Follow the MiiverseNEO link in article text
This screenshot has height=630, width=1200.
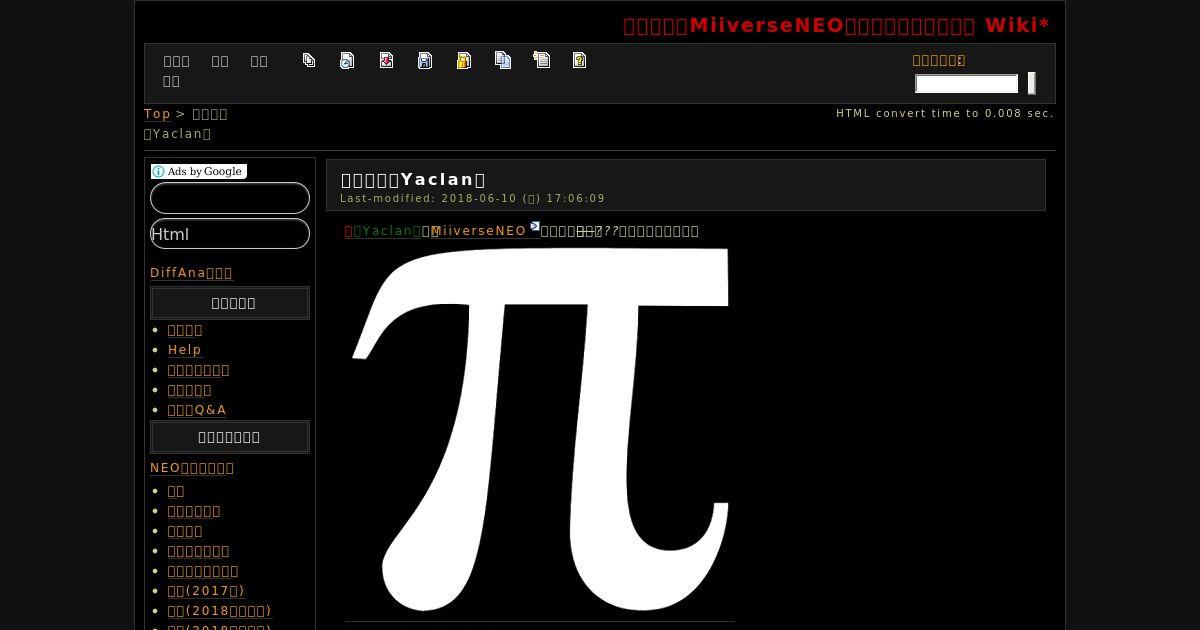tap(479, 231)
